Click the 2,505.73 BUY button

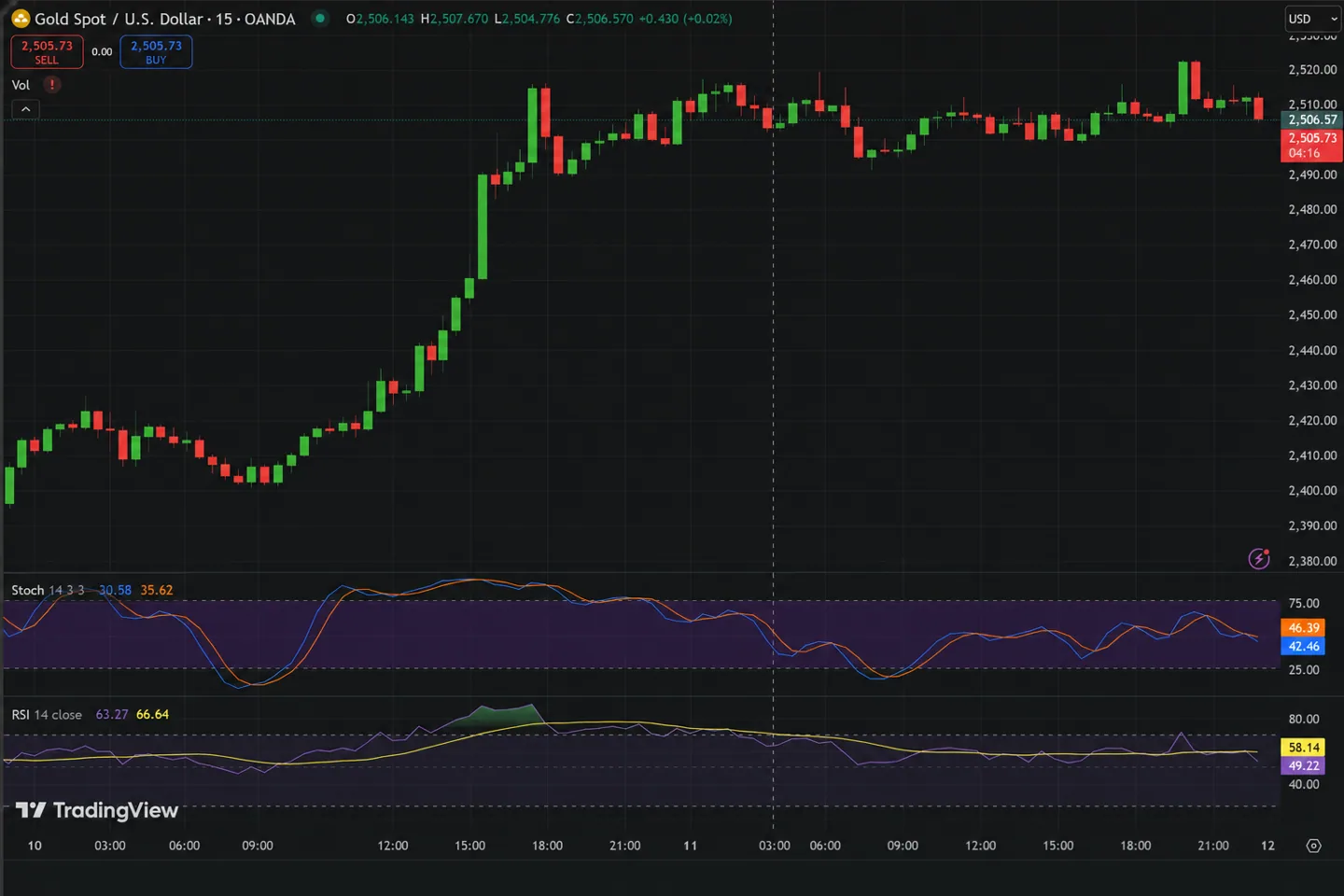[x=156, y=52]
